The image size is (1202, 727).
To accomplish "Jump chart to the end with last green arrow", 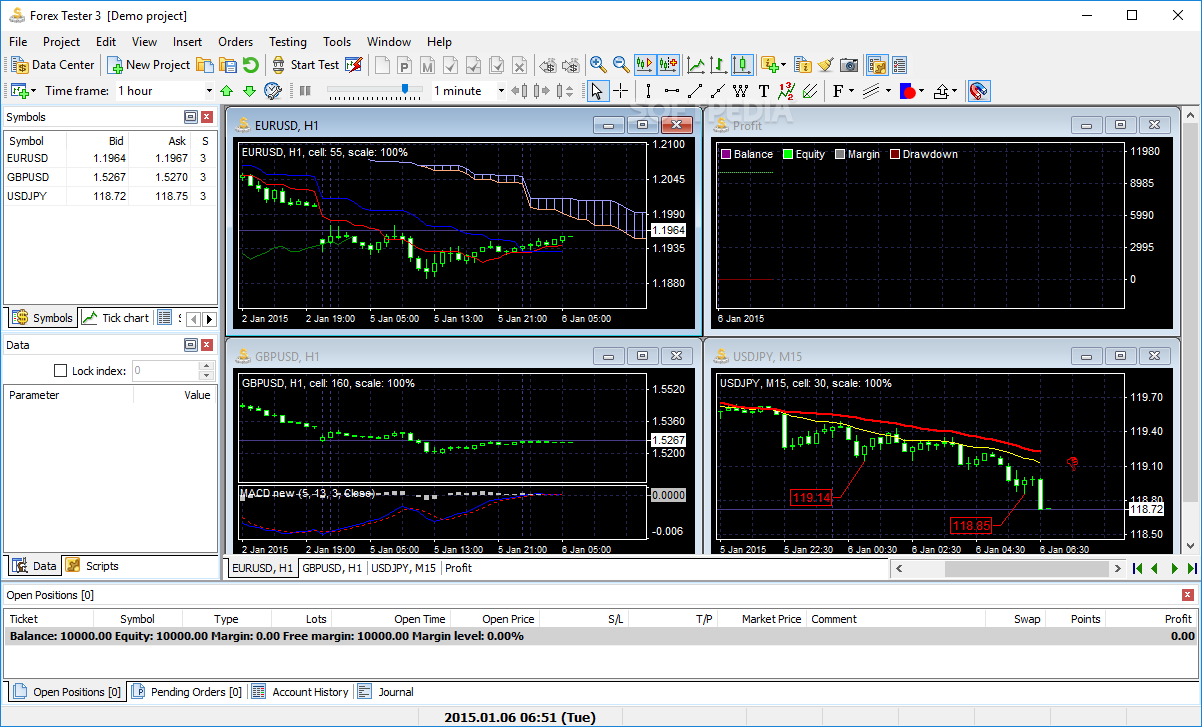I will click(1191, 568).
